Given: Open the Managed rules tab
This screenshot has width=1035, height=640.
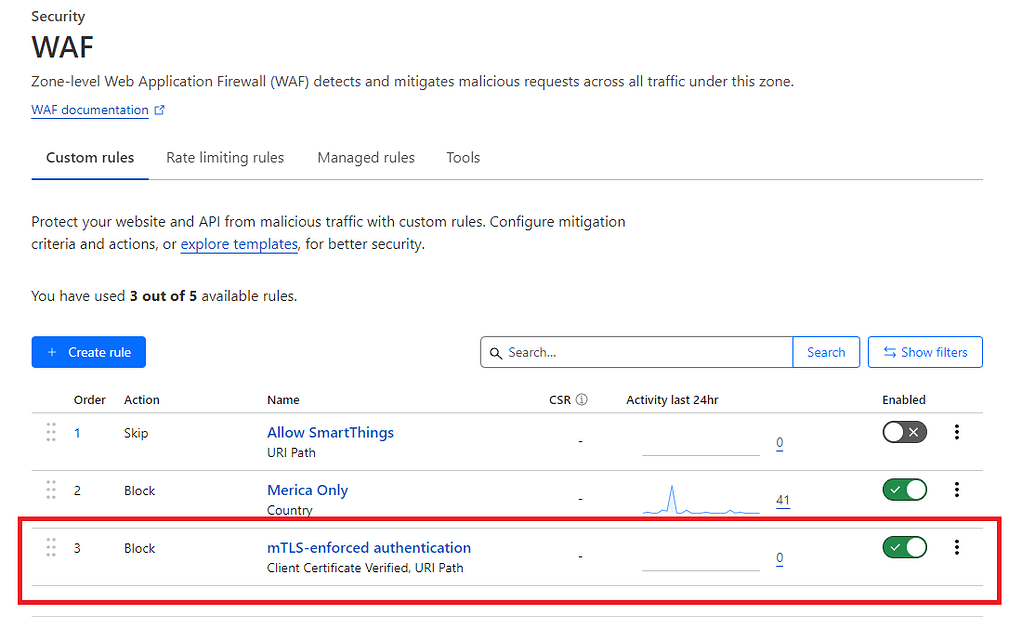Looking at the screenshot, I should click(x=366, y=157).
